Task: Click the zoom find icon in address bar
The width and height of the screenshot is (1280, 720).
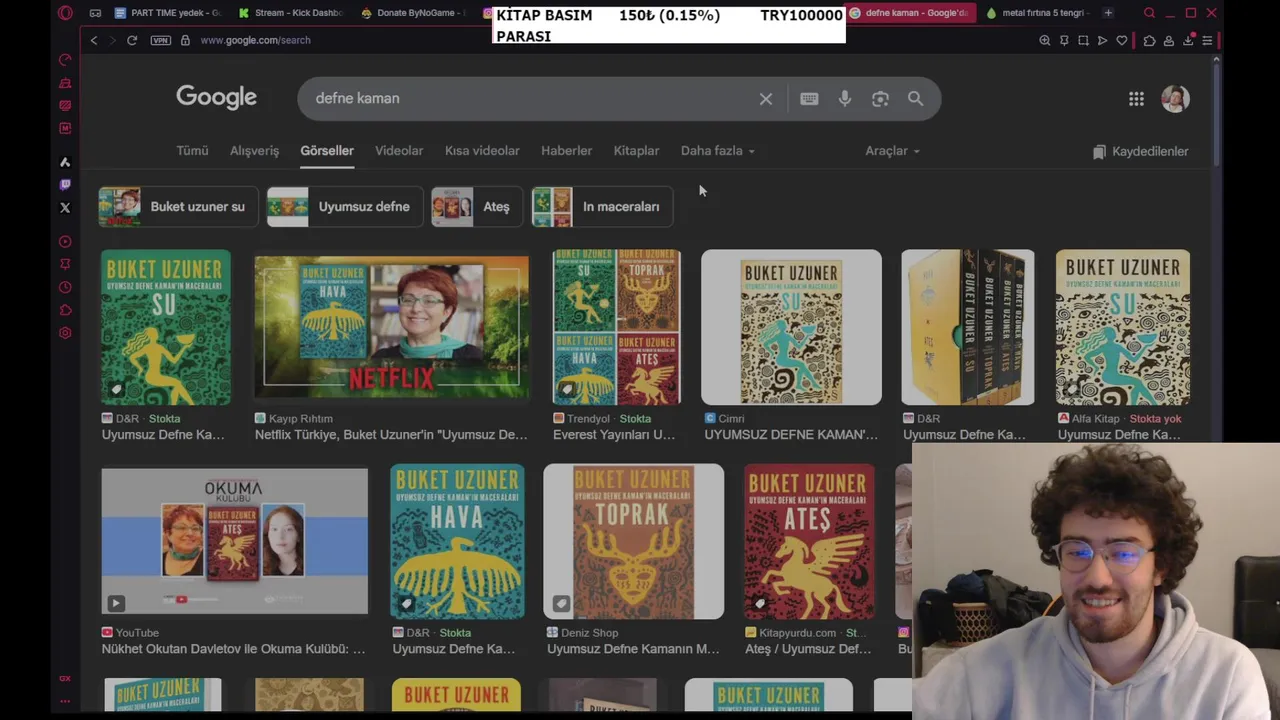Action: tap(1045, 40)
